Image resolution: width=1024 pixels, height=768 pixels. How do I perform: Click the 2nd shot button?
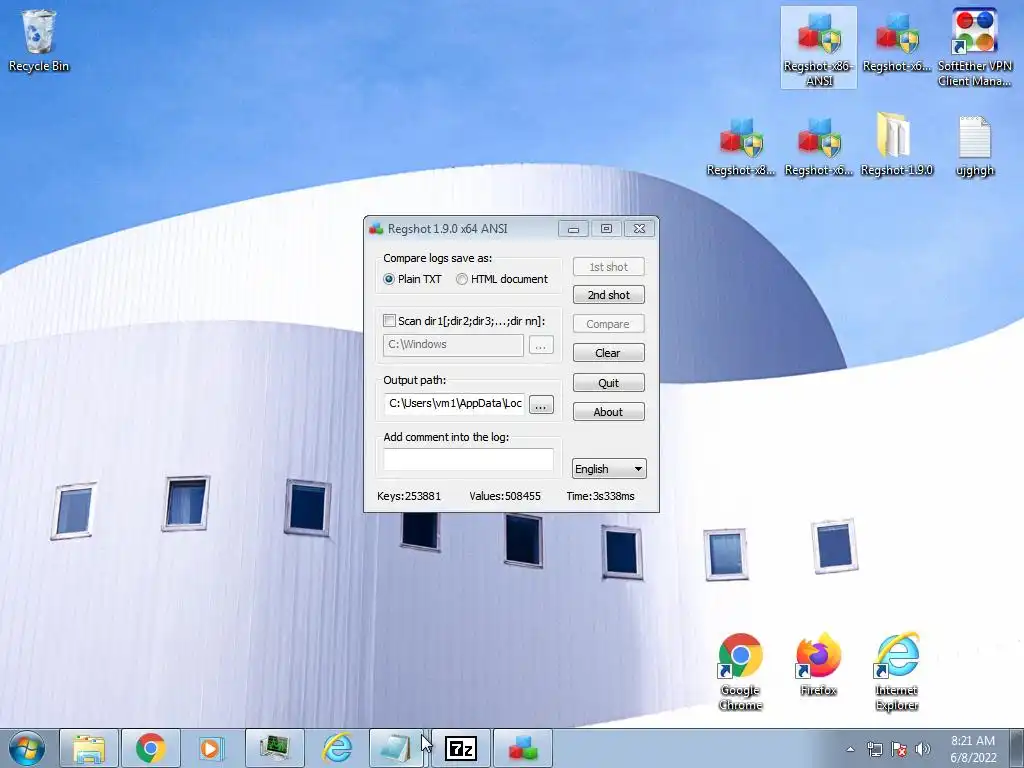pos(609,295)
